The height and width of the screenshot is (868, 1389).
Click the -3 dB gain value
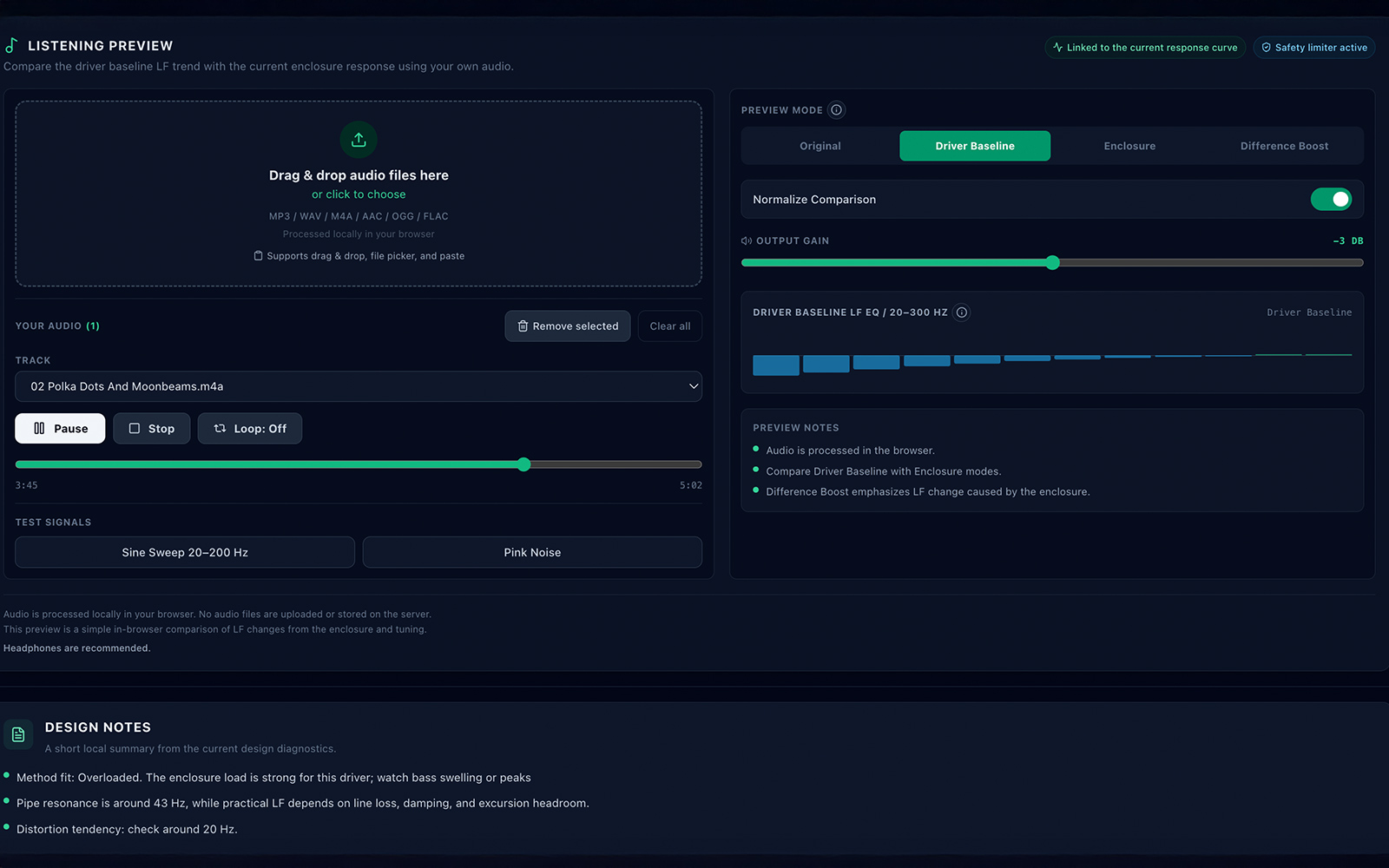1348,241
